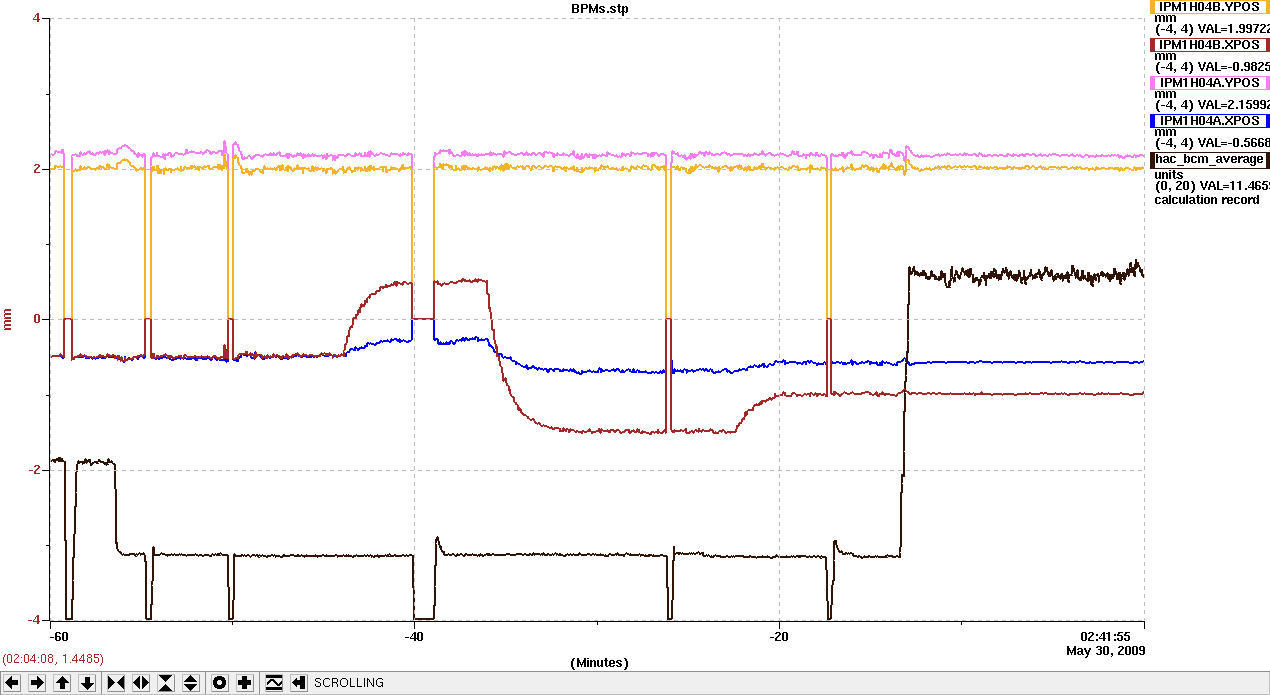Click the y-axis tick label 4

tap(36, 18)
